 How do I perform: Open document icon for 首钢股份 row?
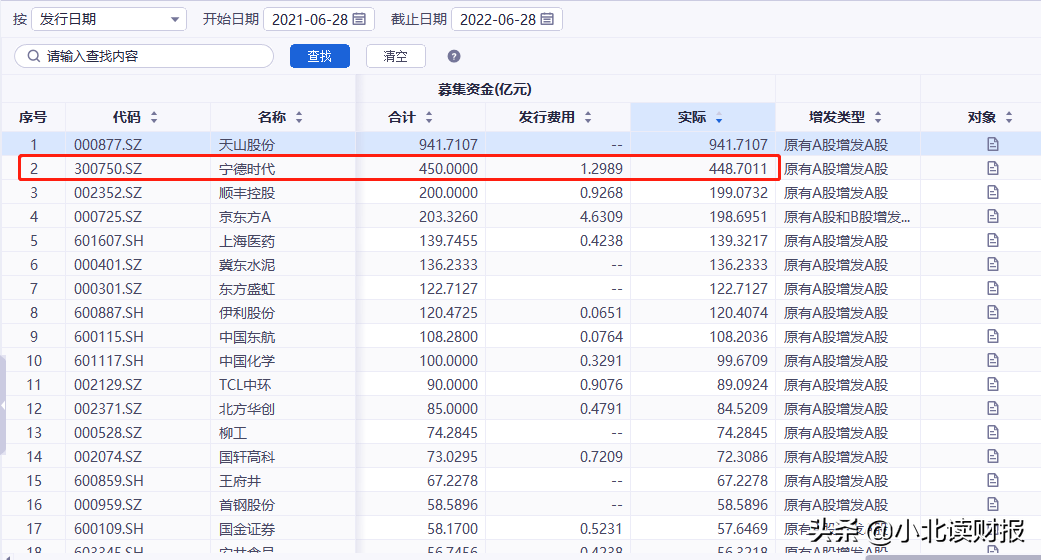pos(993,504)
